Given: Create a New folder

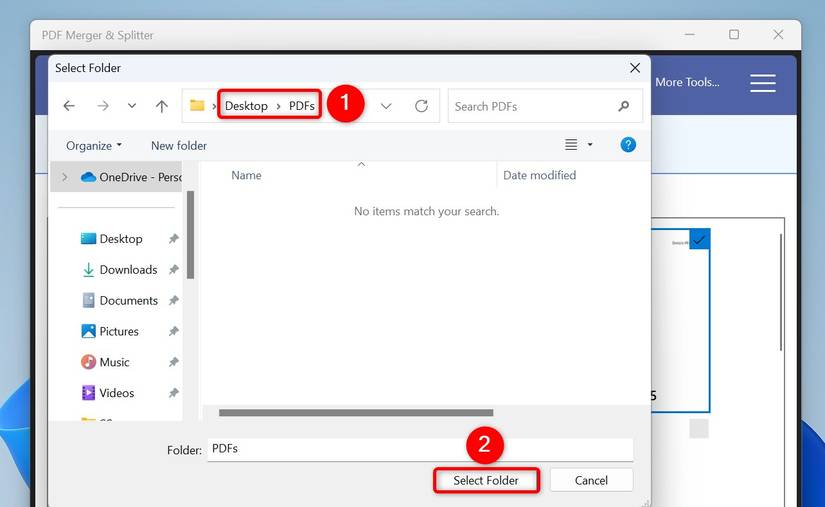Looking at the screenshot, I should coord(179,146).
